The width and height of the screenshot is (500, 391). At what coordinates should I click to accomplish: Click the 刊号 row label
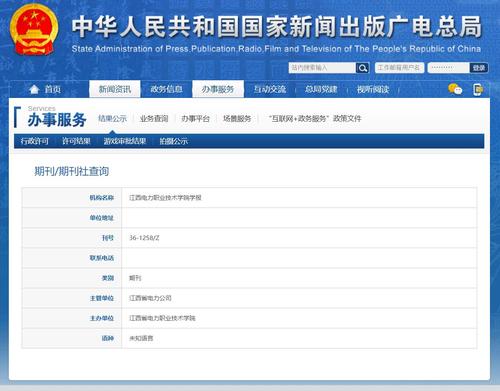click(x=108, y=238)
